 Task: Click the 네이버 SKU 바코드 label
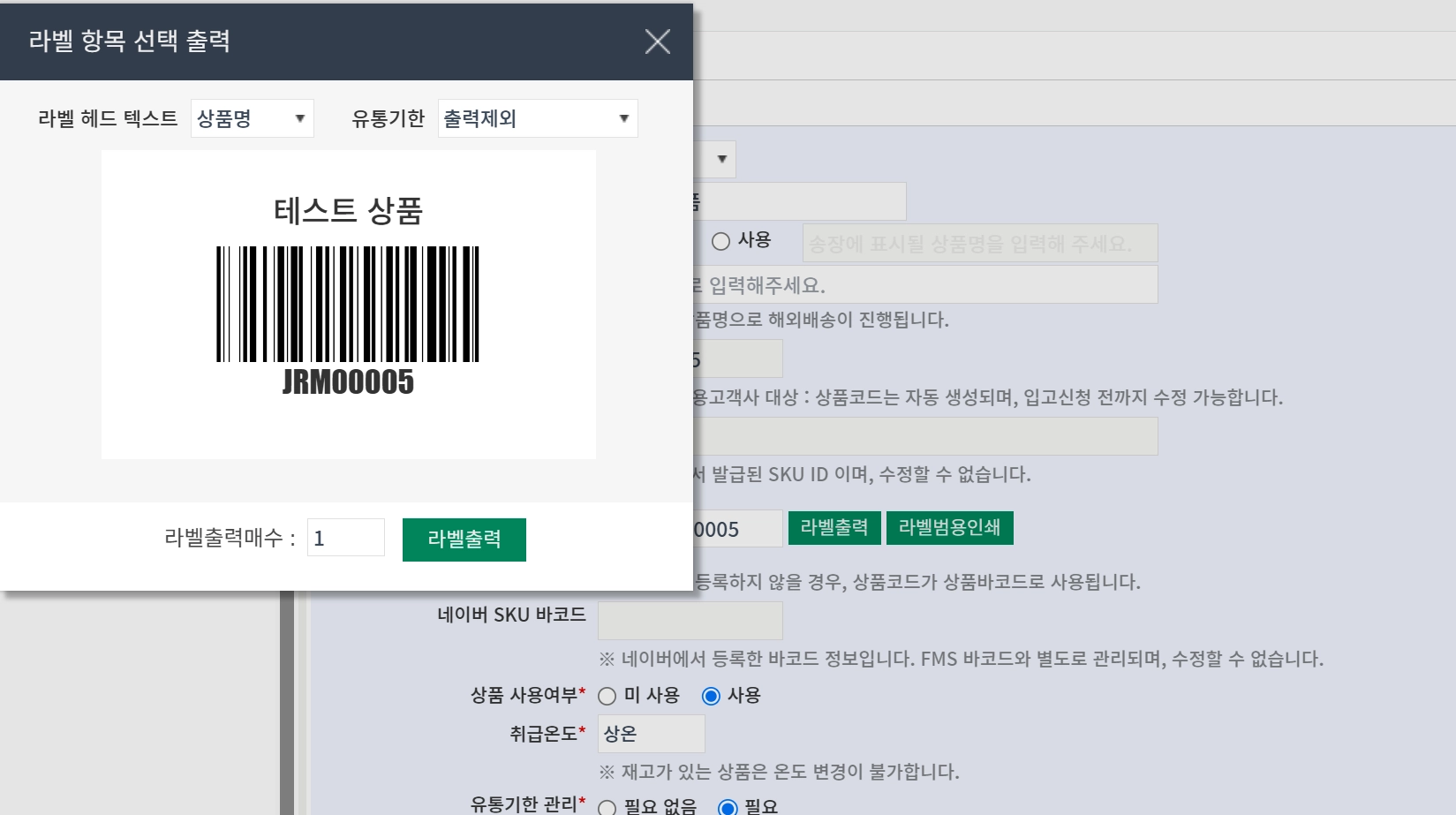coord(511,615)
